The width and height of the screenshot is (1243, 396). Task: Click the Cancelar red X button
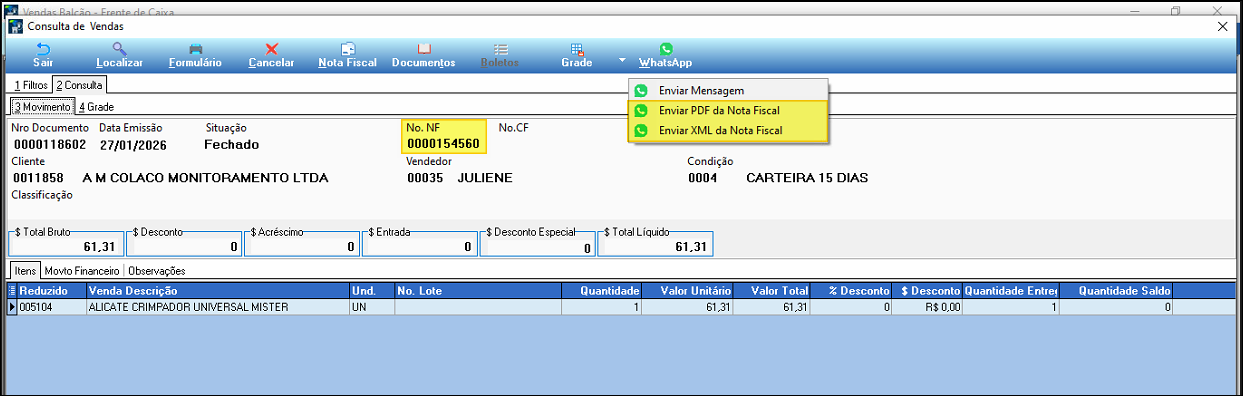pos(271,55)
